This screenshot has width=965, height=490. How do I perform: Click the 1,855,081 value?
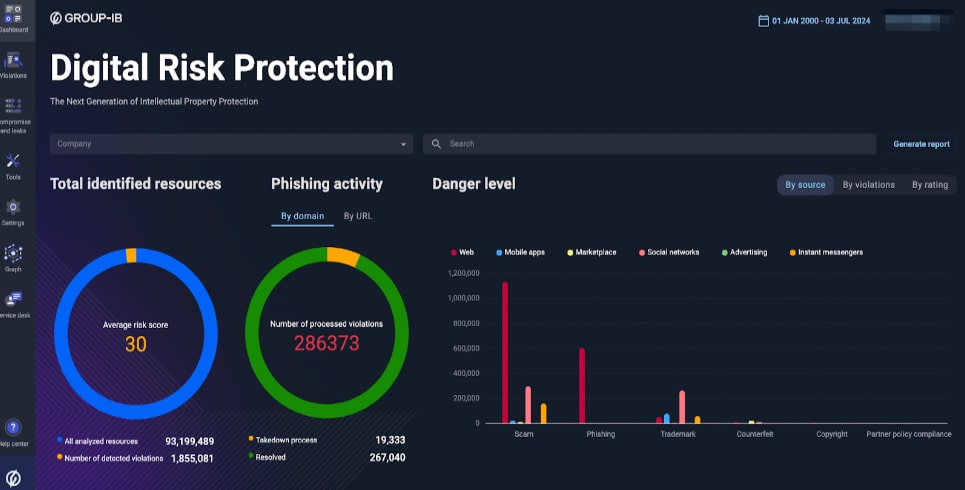[192, 458]
